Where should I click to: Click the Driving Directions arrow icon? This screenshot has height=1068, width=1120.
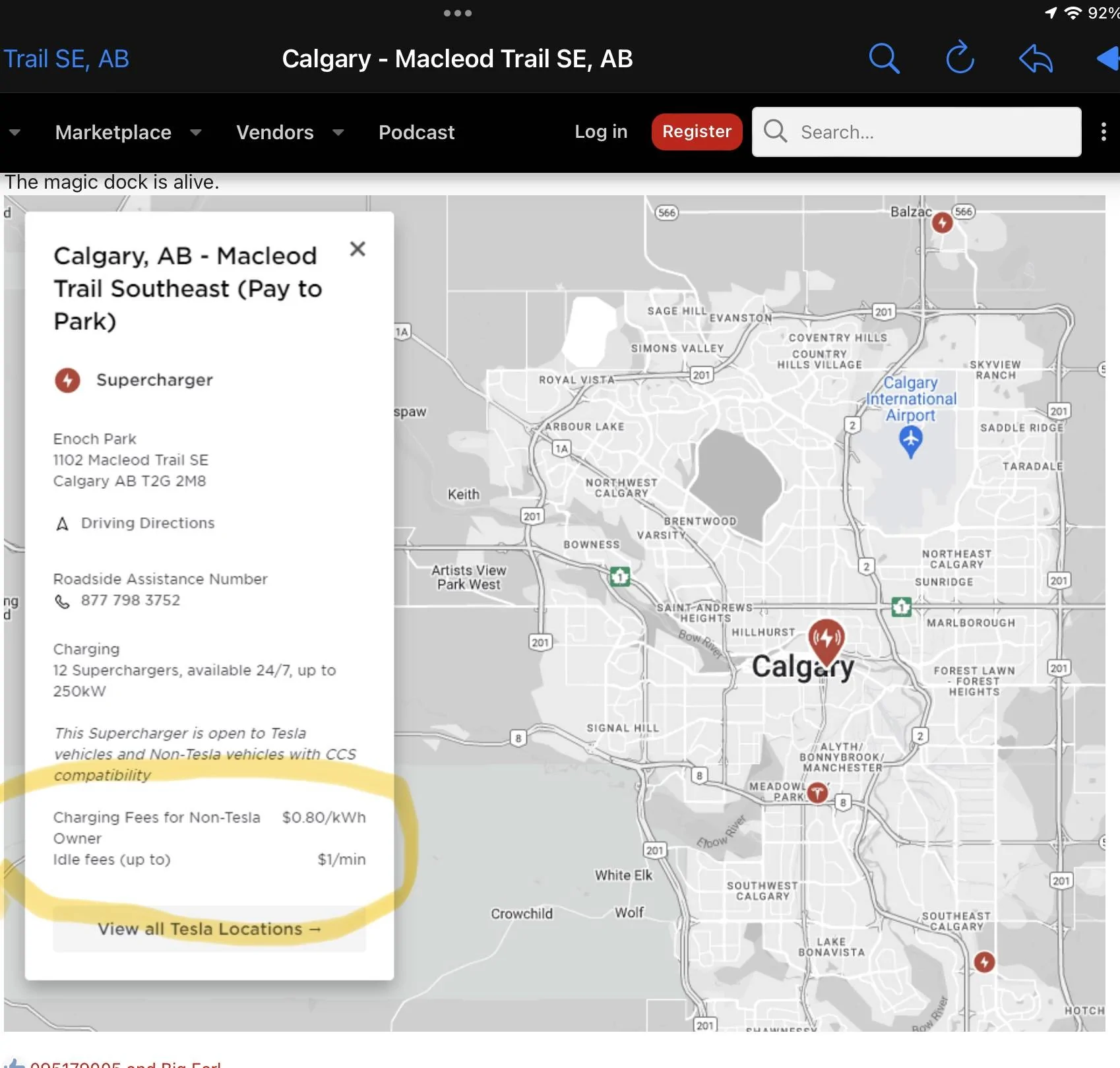click(63, 524)
